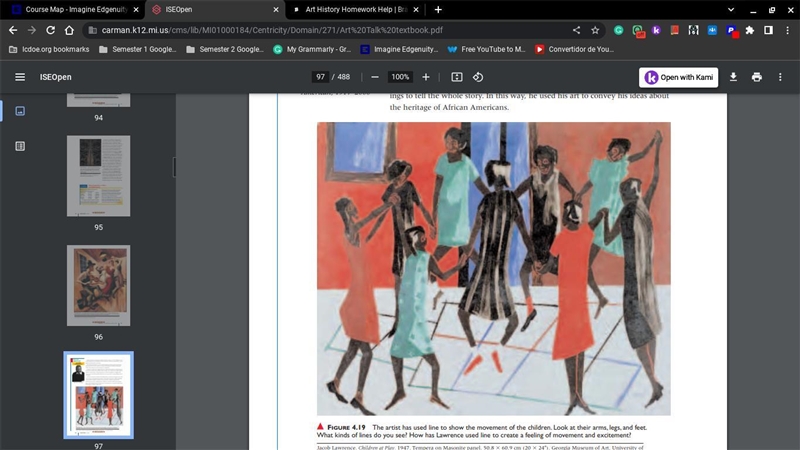Viewport: 800px width, 450px height.
Task: Open the Semester 2 Google bookmarks folder
Action: 225,49
